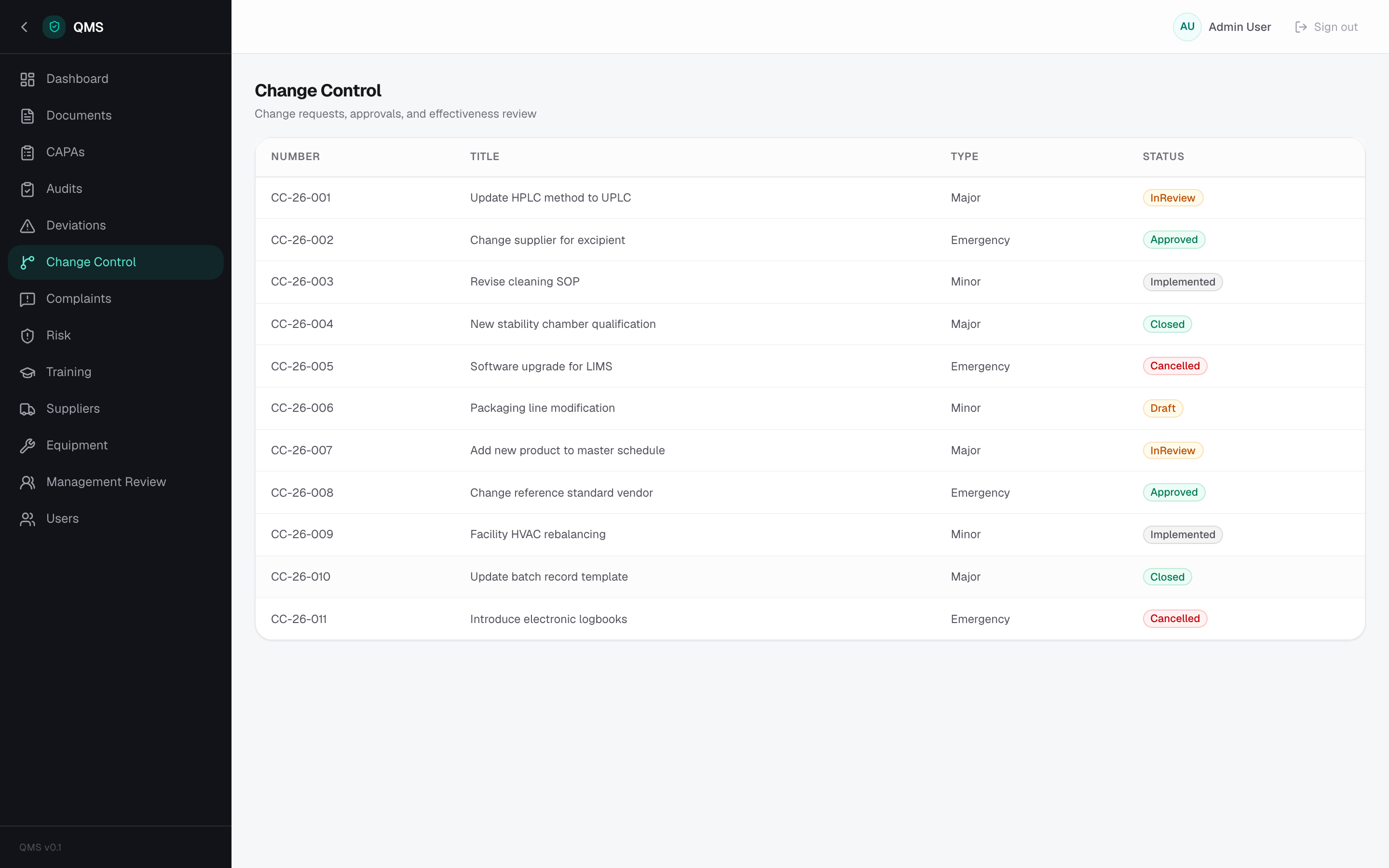This screenshot has height=868, width=1389.
Task: Click the NUMBER column header
Action: 295,157
